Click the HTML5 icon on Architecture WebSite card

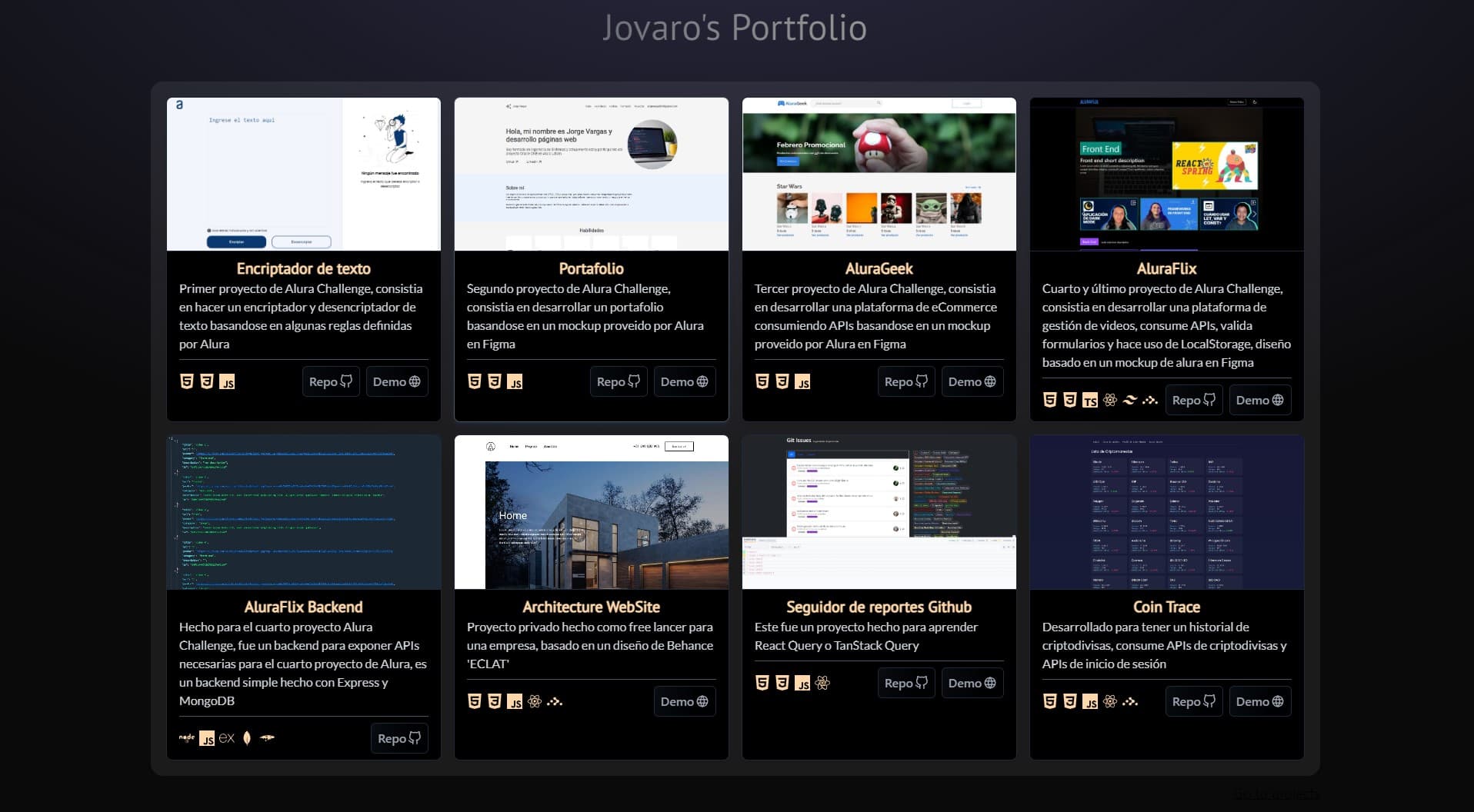(x=474, y=701)
